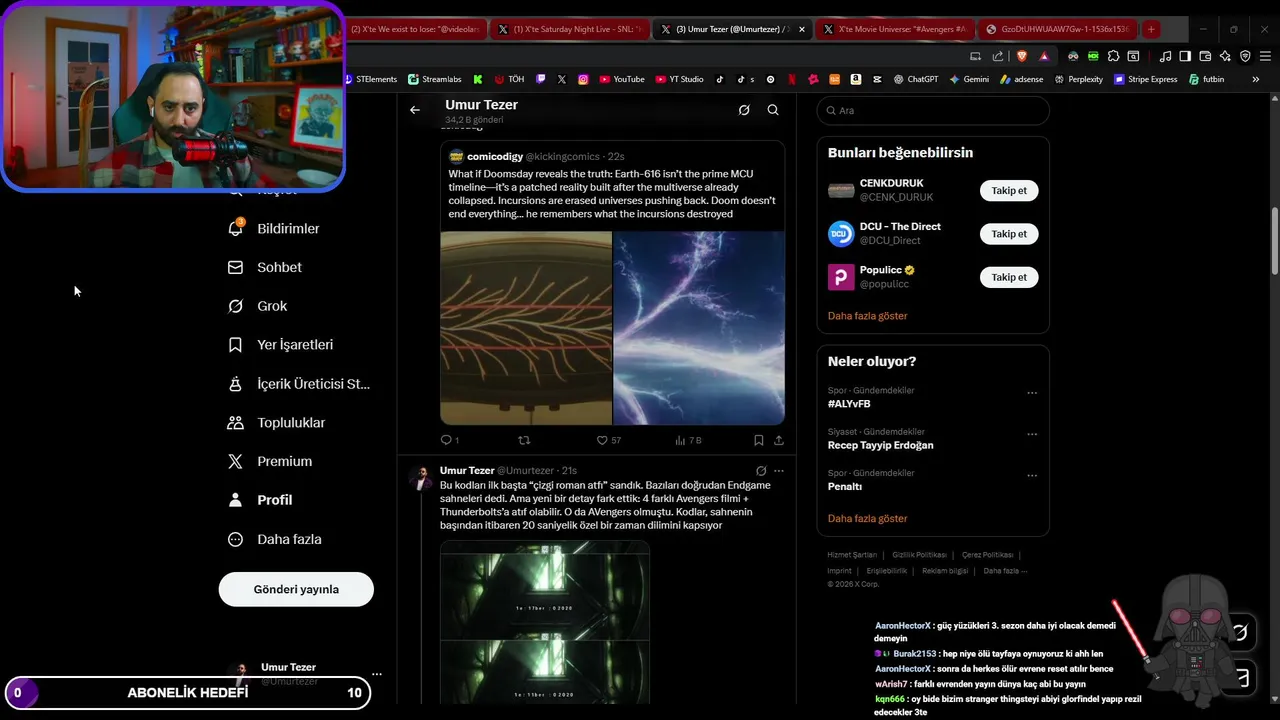Click Hizmet Şartları footer link
The height and width of the screenshot is (720, 1280).
[x=852, y=555]
